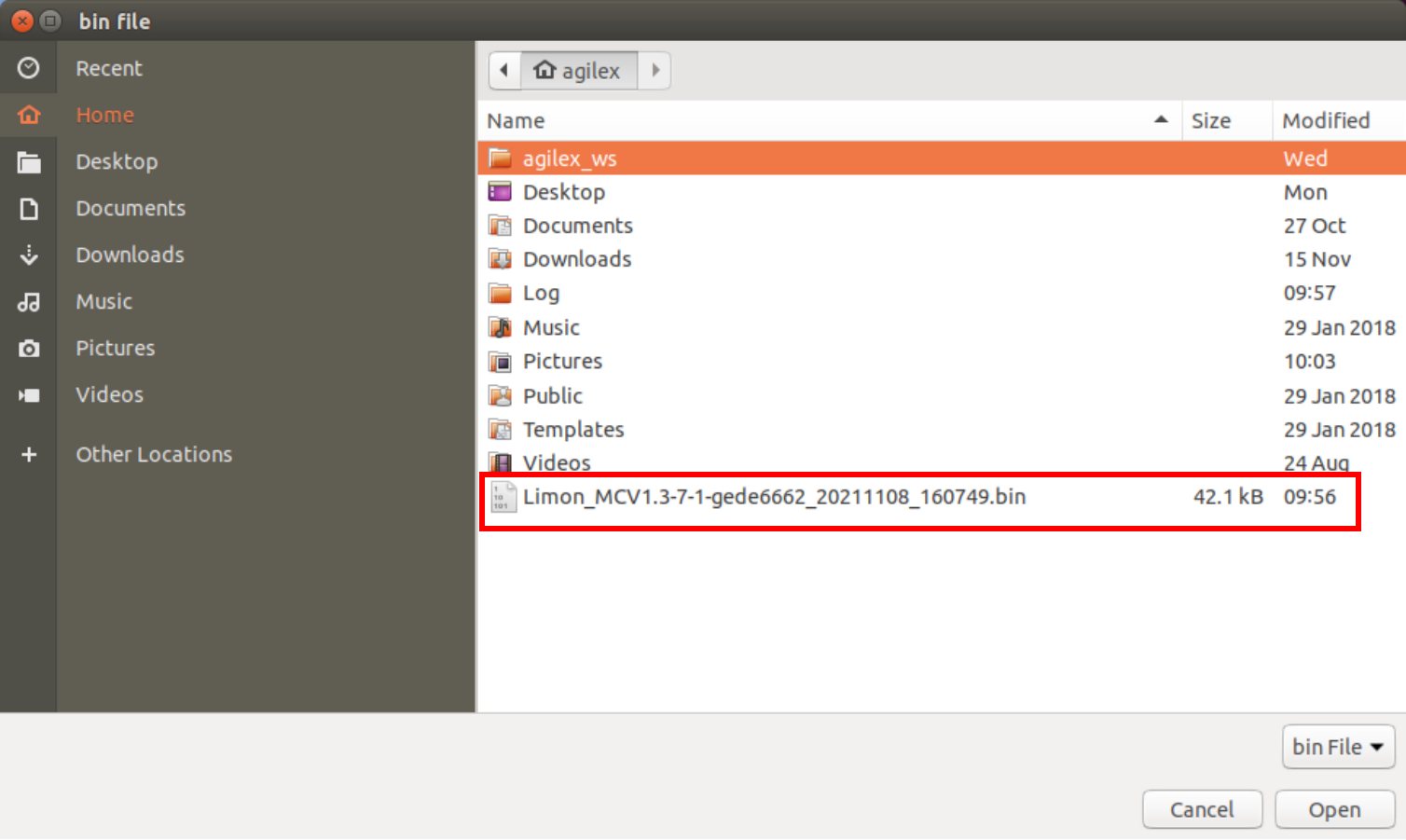Image resolution: width=1406 pixels, height=840 pixels.
Task: Click the Videos camcorder icon in sidebar
Action: pos(29,395)
